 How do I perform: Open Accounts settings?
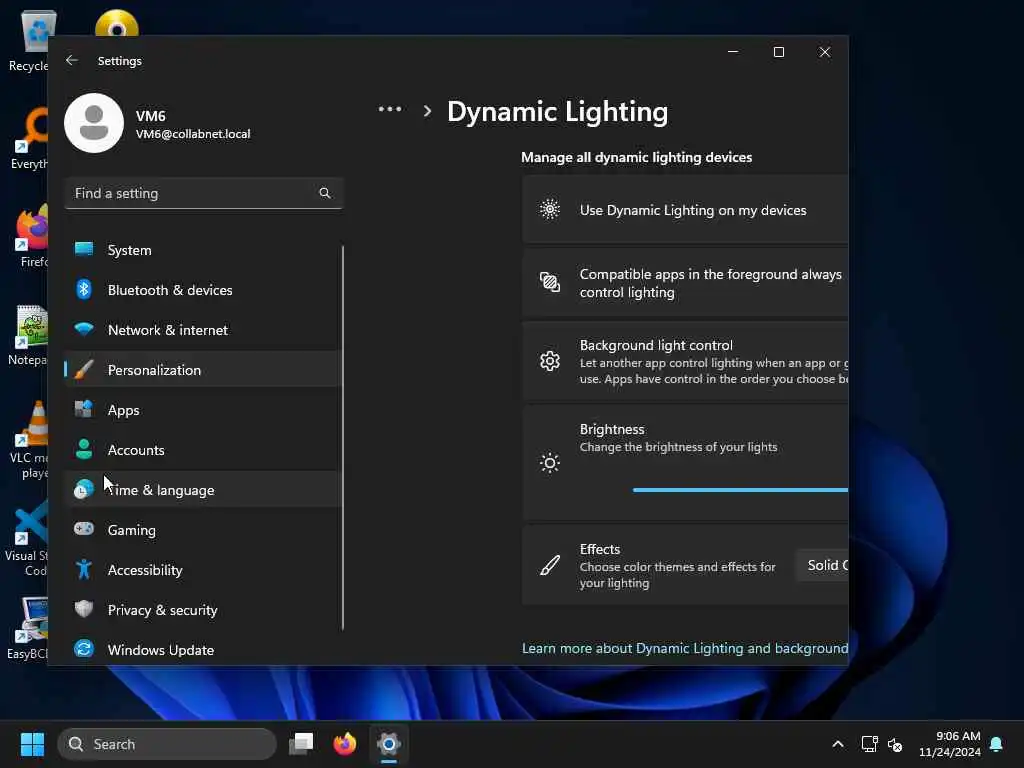(203, 449)
